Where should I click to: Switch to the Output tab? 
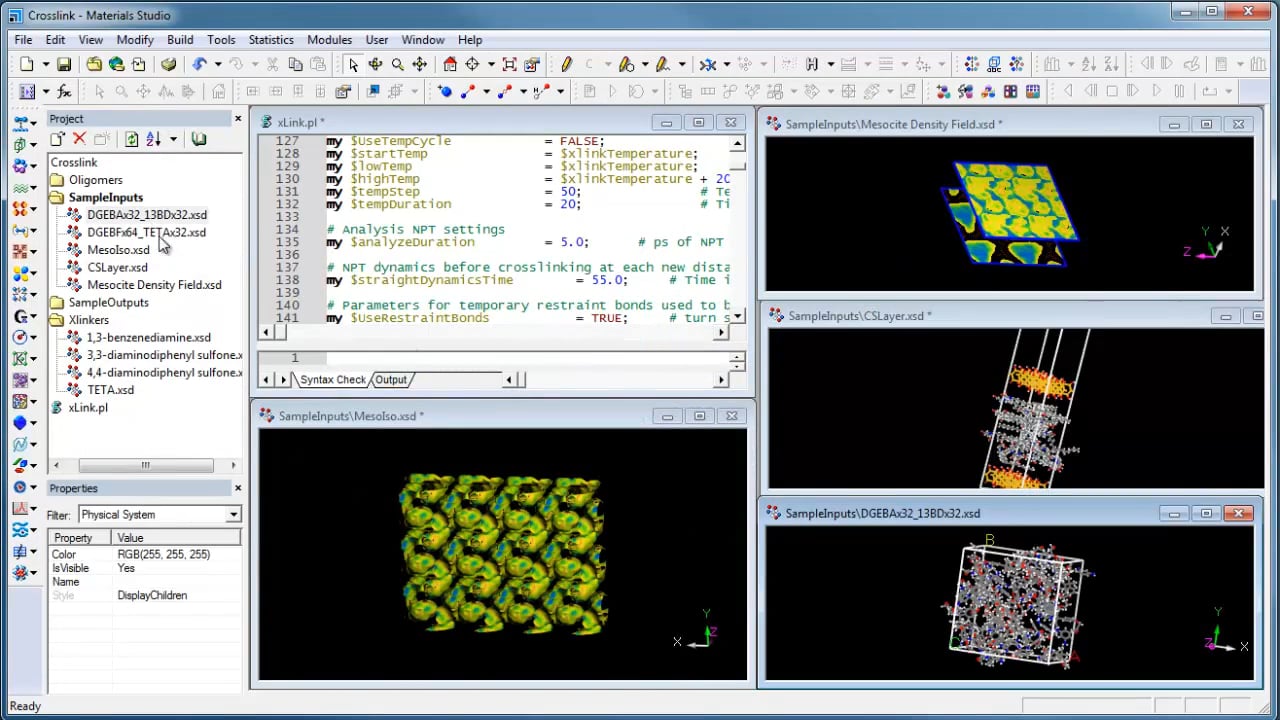pos(390,380)
